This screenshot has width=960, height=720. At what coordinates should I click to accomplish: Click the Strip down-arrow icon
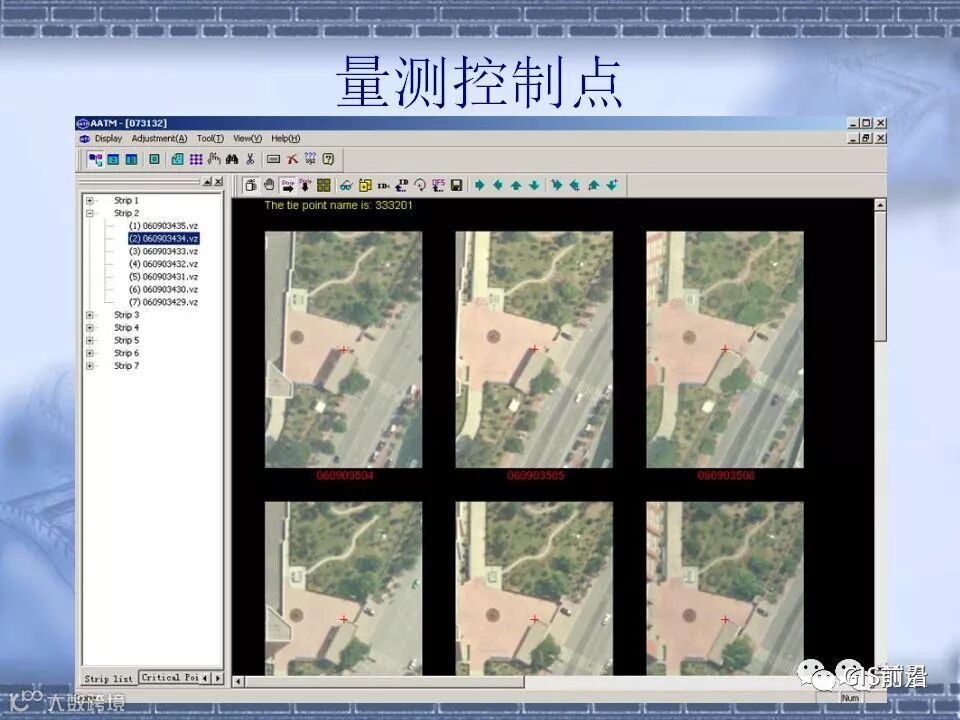[305, 185]
